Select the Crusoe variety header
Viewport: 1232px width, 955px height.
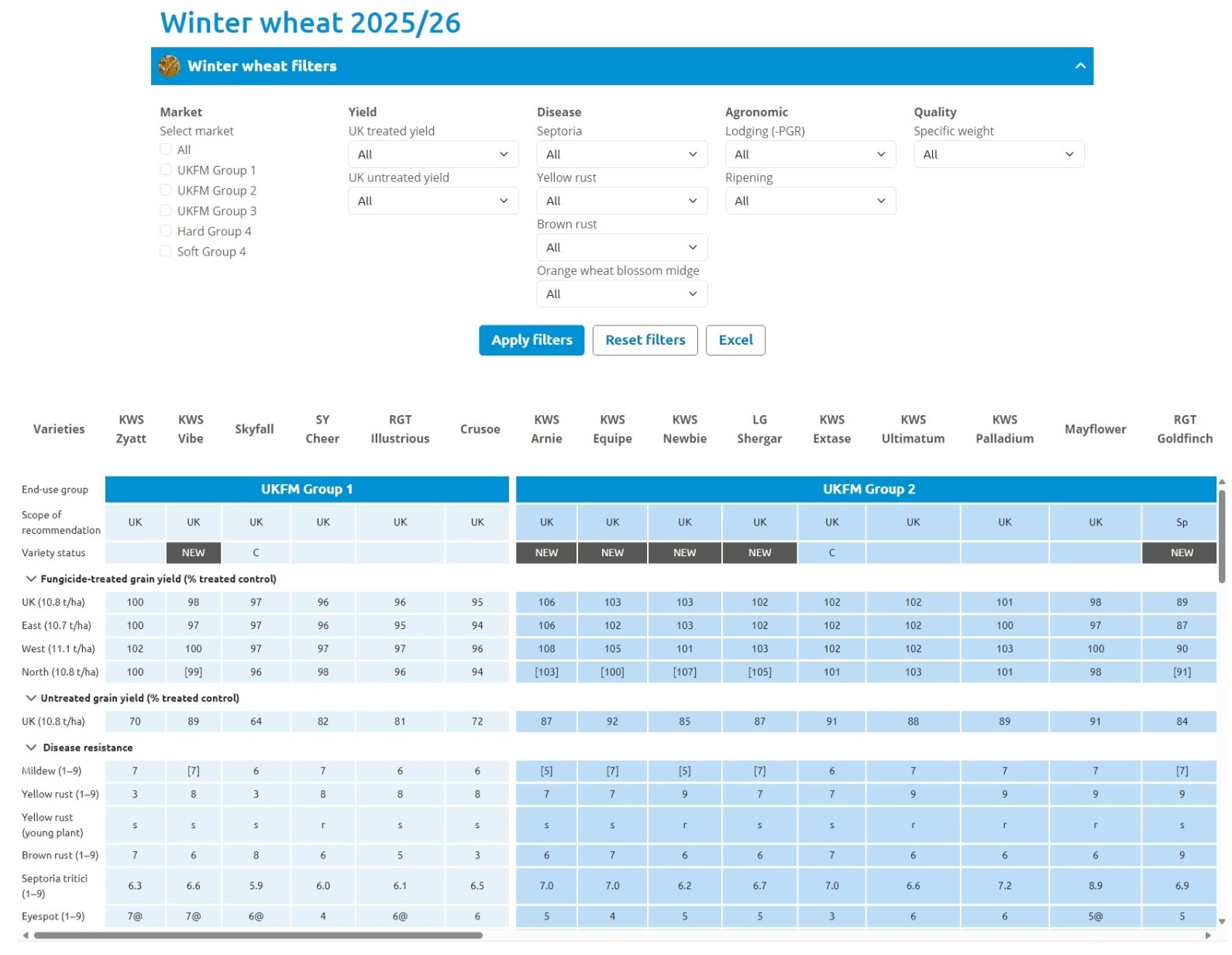click(x=480, y=429)
